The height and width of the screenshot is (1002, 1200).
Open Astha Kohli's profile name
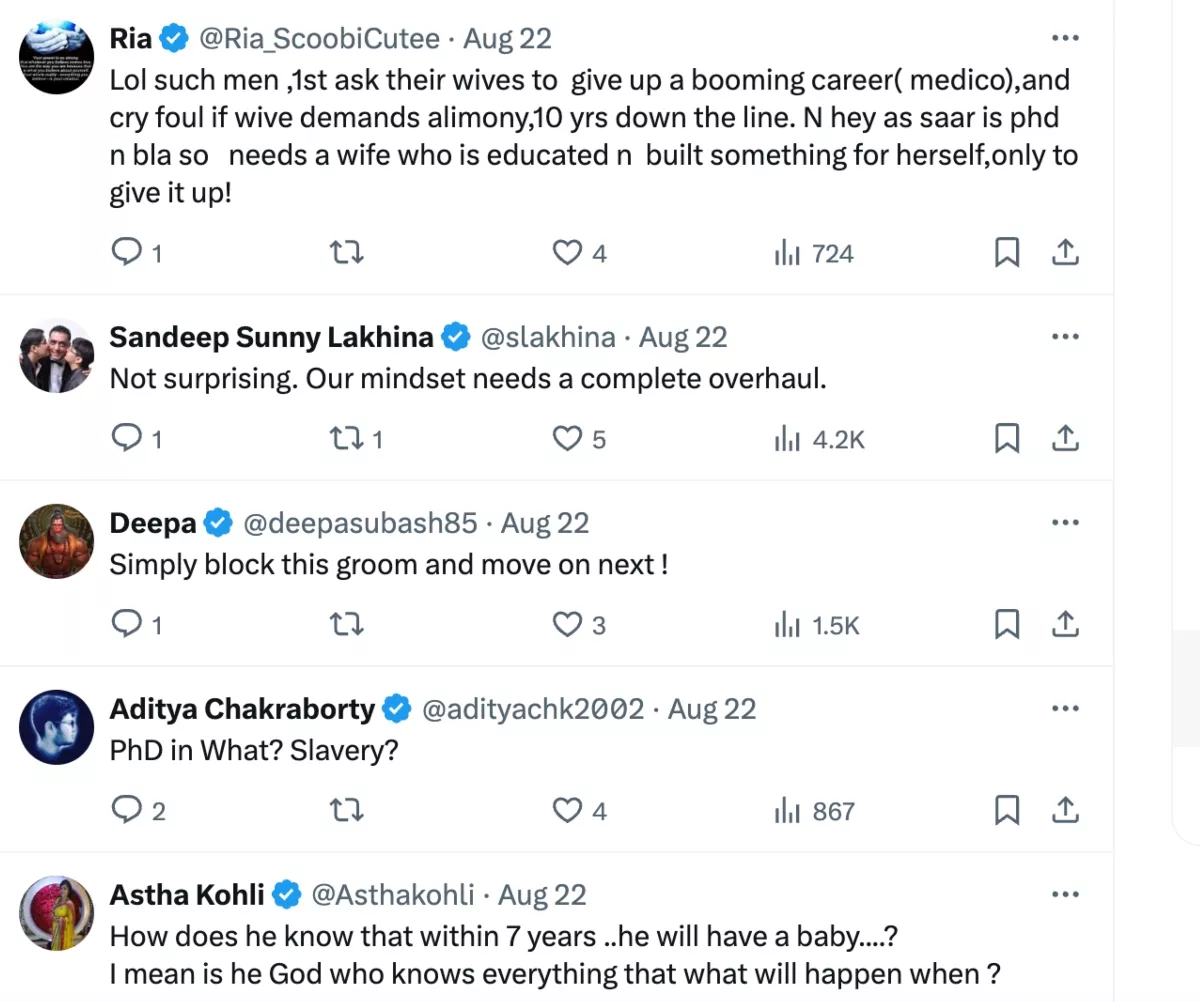(x=187, y=894)
